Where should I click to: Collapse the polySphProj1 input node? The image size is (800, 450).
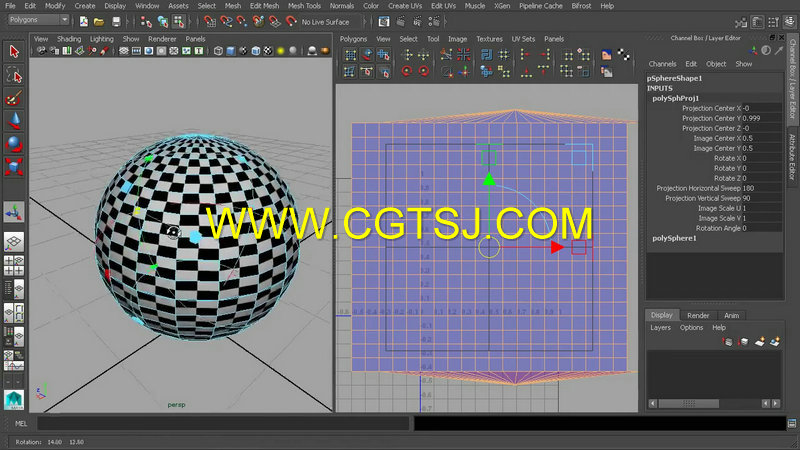[676, 98]
